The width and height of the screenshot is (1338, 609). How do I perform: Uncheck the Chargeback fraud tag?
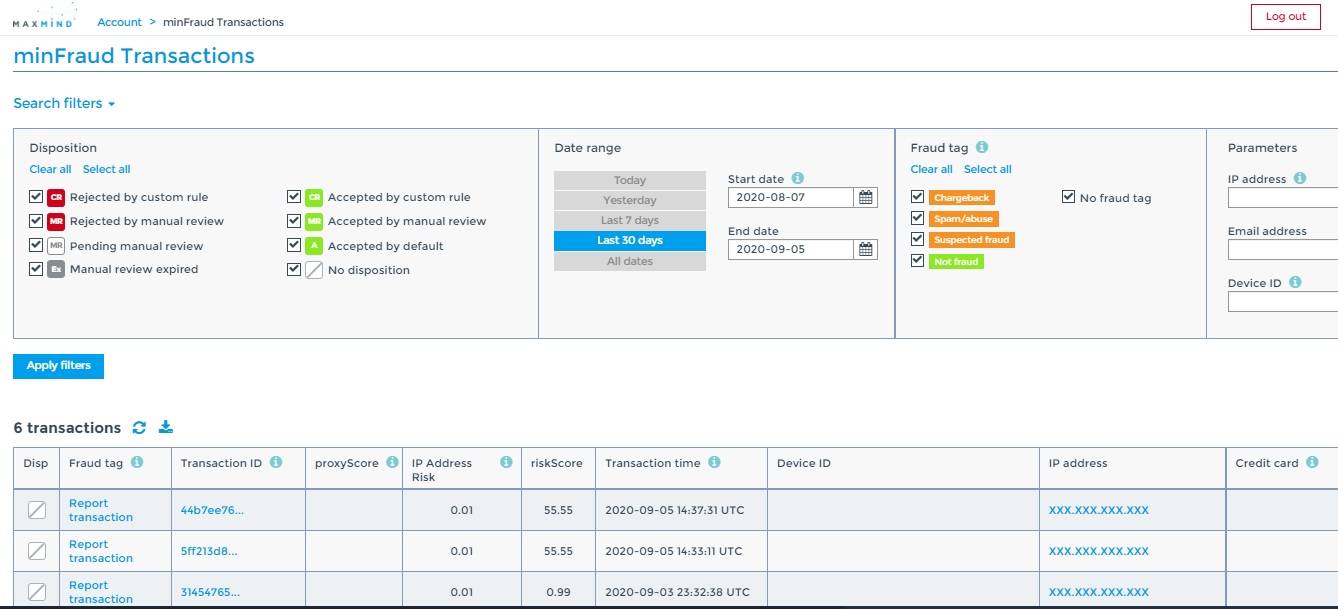(918, 196)
